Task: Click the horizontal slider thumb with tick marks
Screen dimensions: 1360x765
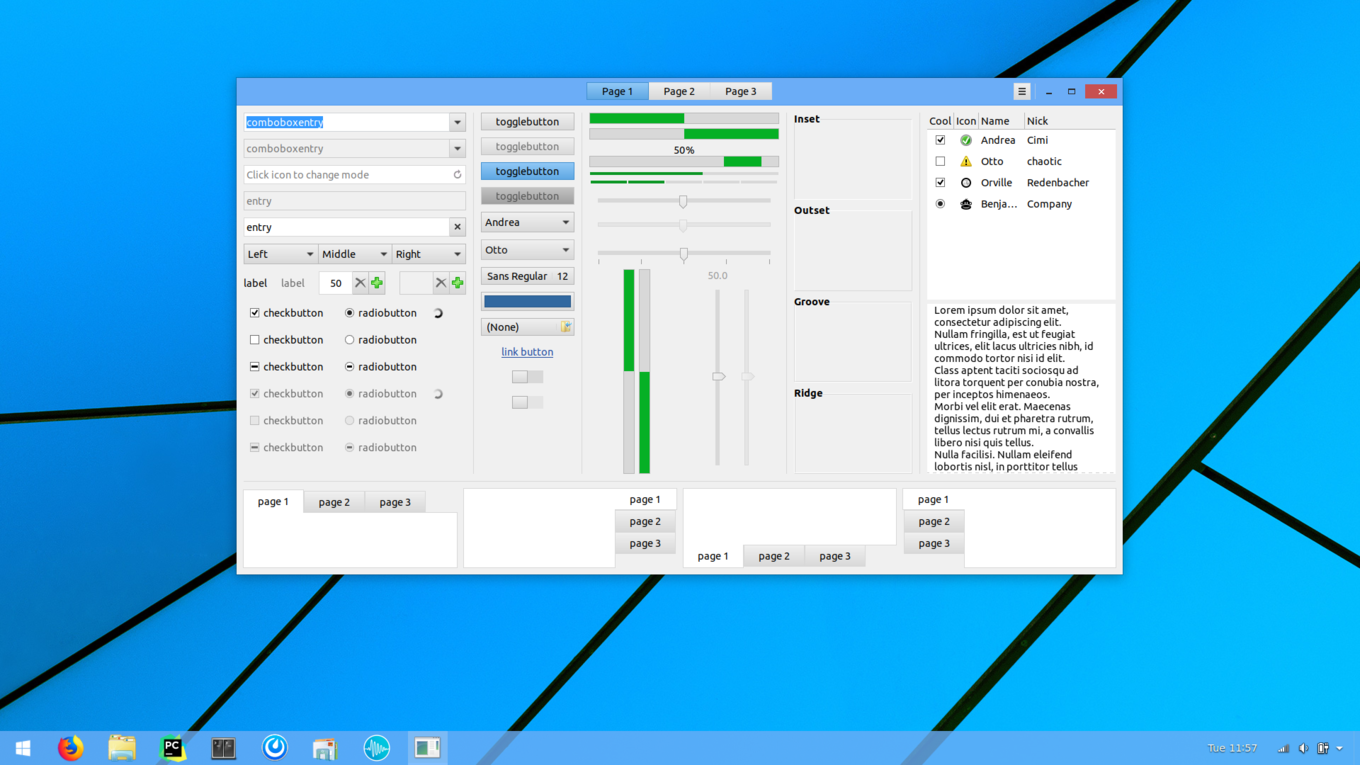Action: [x=684, y=254]
